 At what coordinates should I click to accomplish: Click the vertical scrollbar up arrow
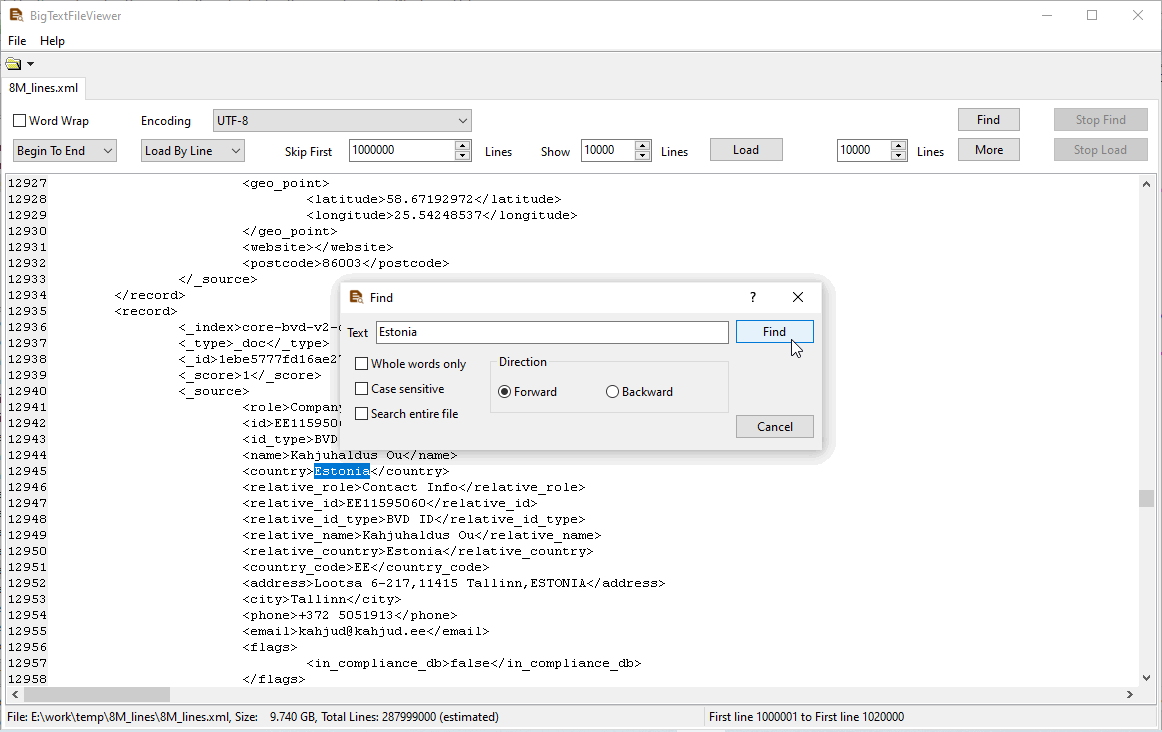coord(1146,183)
